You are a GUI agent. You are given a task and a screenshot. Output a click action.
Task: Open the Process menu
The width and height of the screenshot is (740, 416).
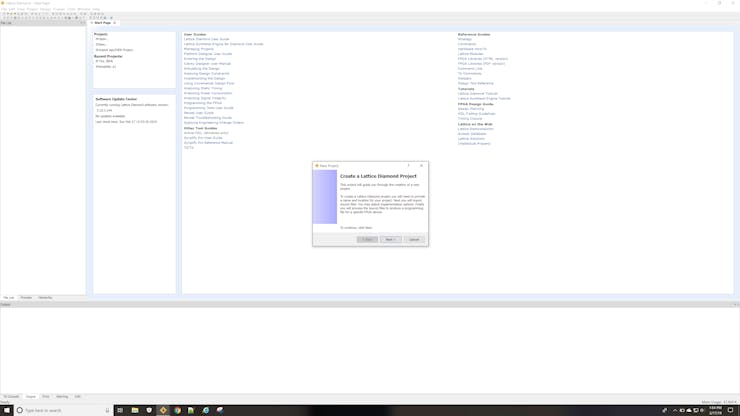(59, 9)
